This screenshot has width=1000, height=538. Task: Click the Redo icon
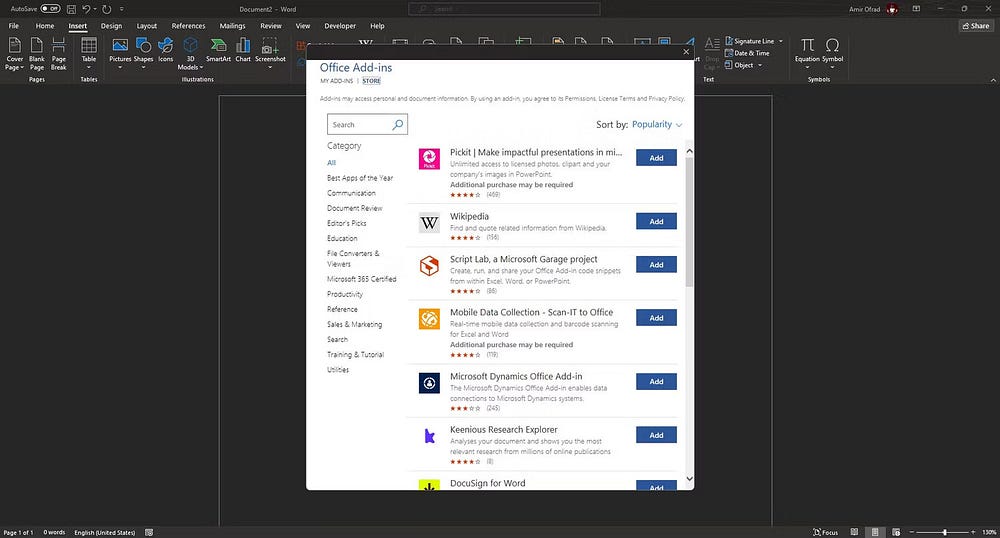(x=107, y=9)
